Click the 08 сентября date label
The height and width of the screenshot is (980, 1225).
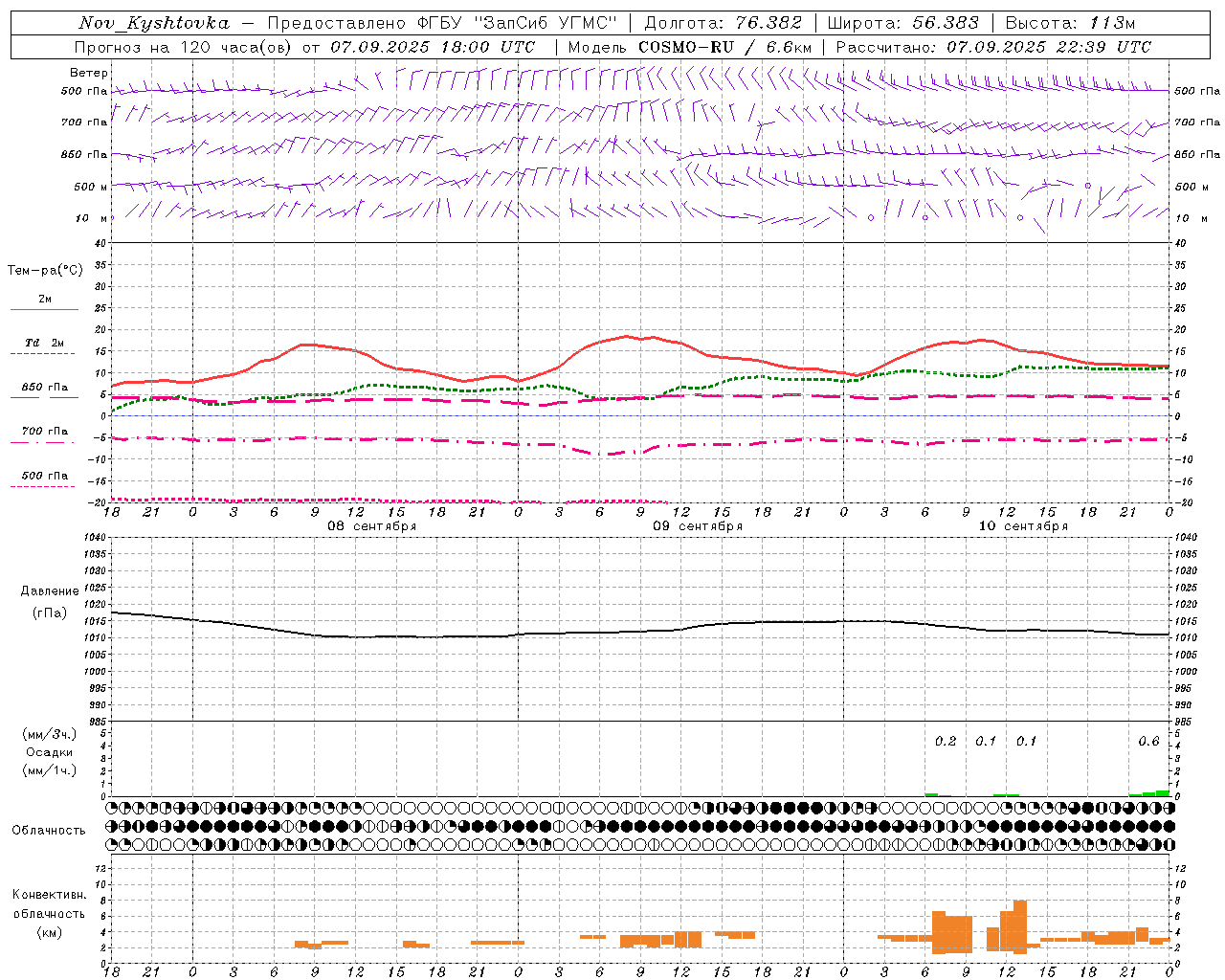pos(371,526)
